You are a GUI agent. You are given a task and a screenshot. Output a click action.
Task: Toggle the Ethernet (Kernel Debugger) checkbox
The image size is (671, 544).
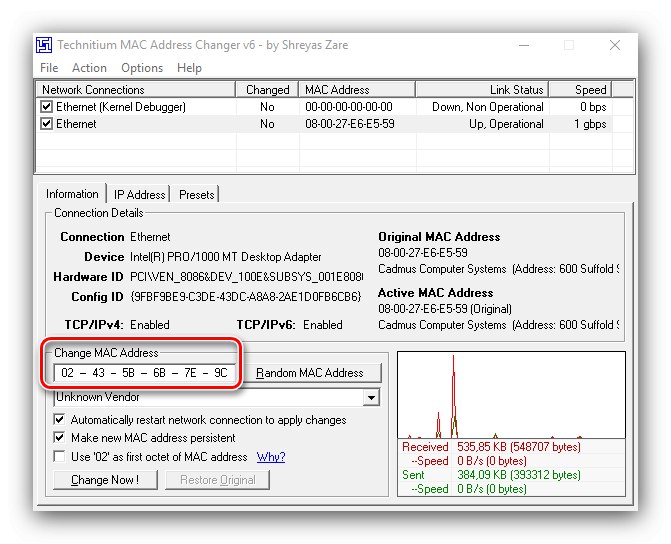coord(46,107)
